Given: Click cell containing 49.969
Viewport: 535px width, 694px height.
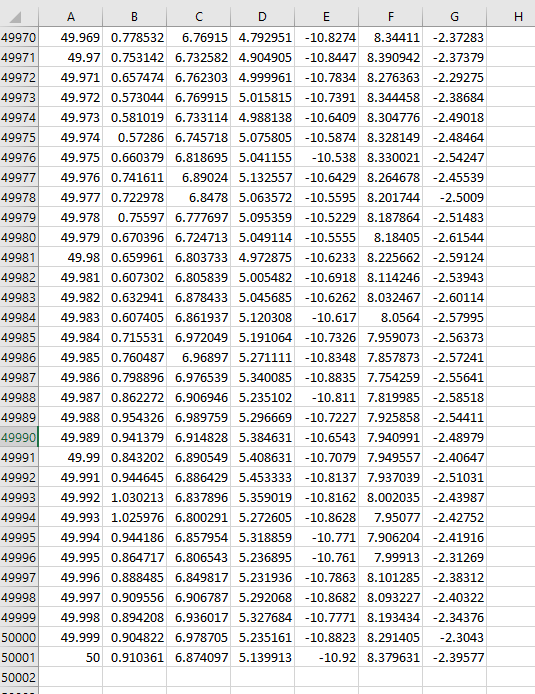Looking at the screenshot, I should (71, 38).
